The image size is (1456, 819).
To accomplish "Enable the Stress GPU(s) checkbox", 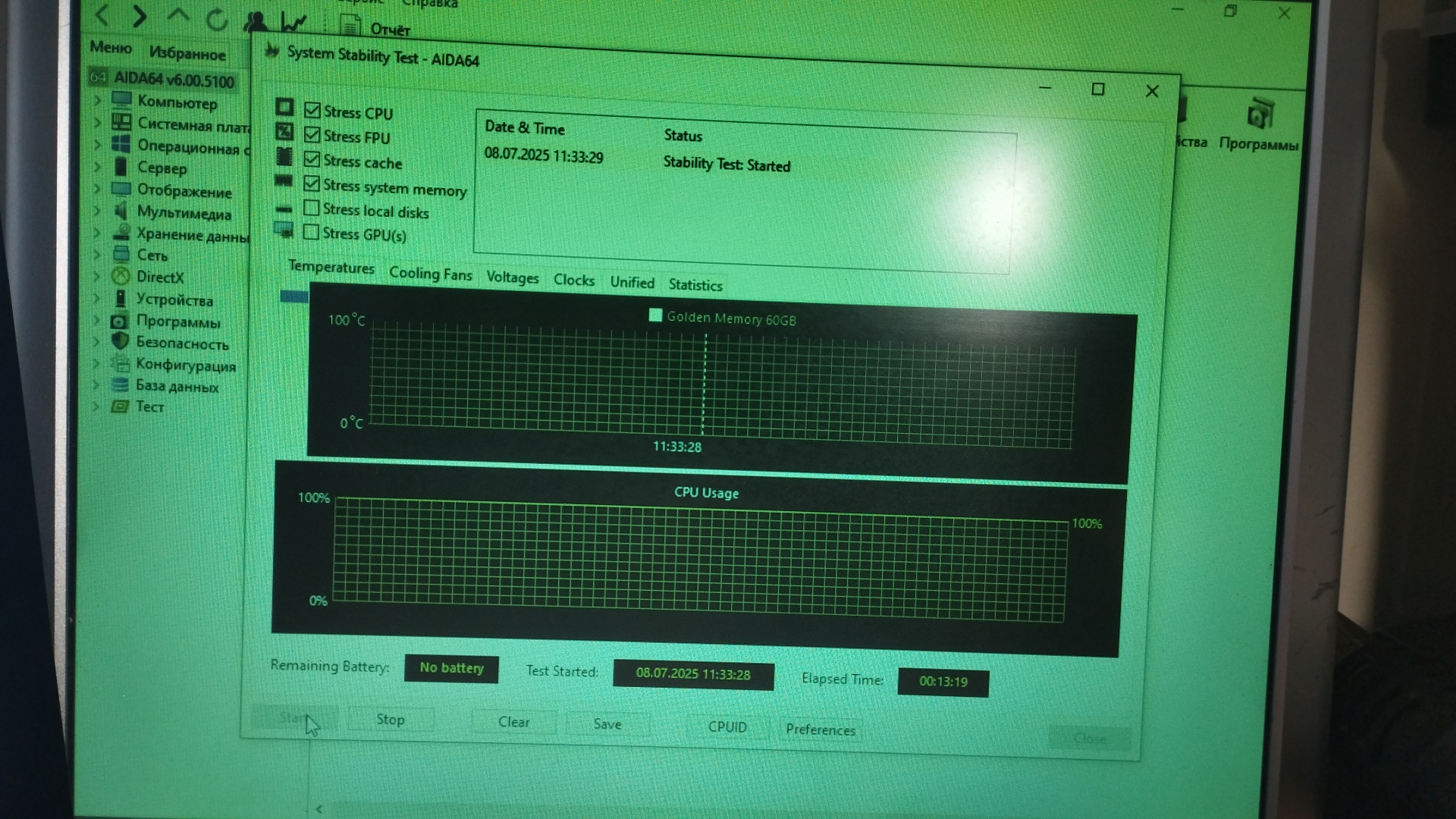I will 311,232.
